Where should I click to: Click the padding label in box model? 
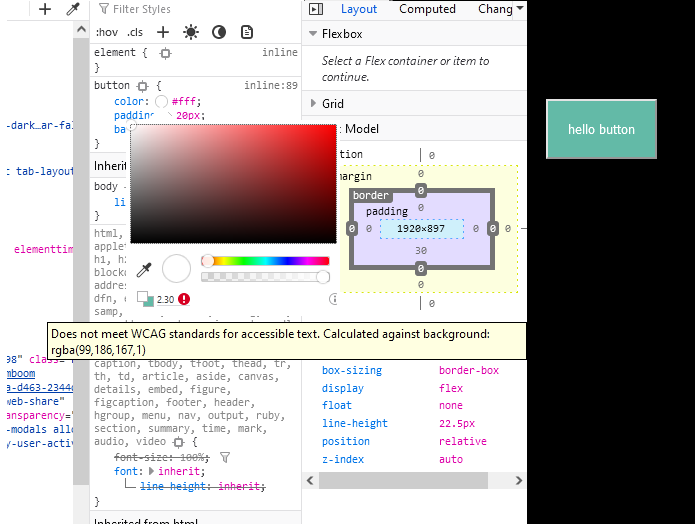pyautogui.click(x=387, y=211)
